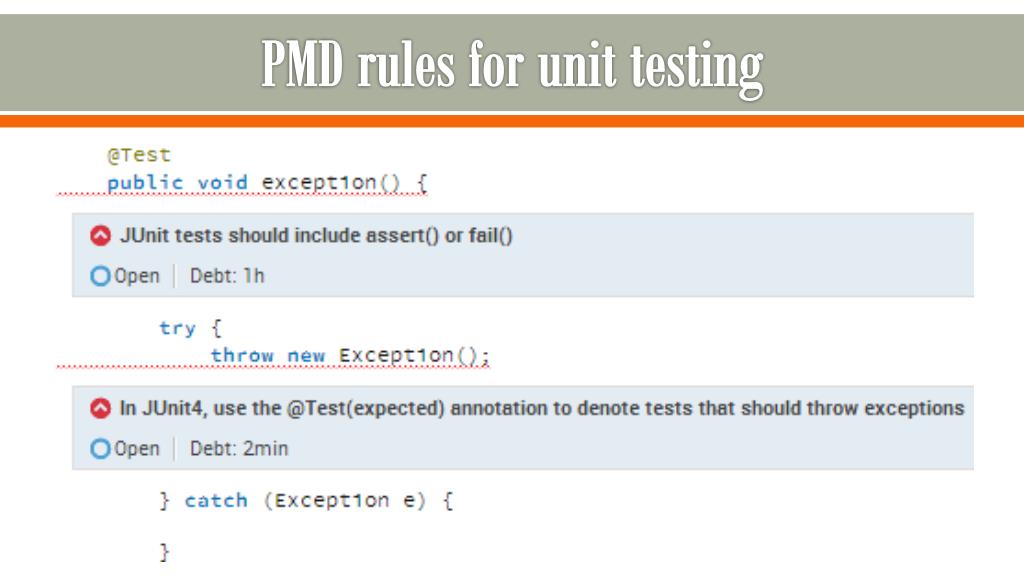Click the 'try' keyword

(x=177, y=328)
